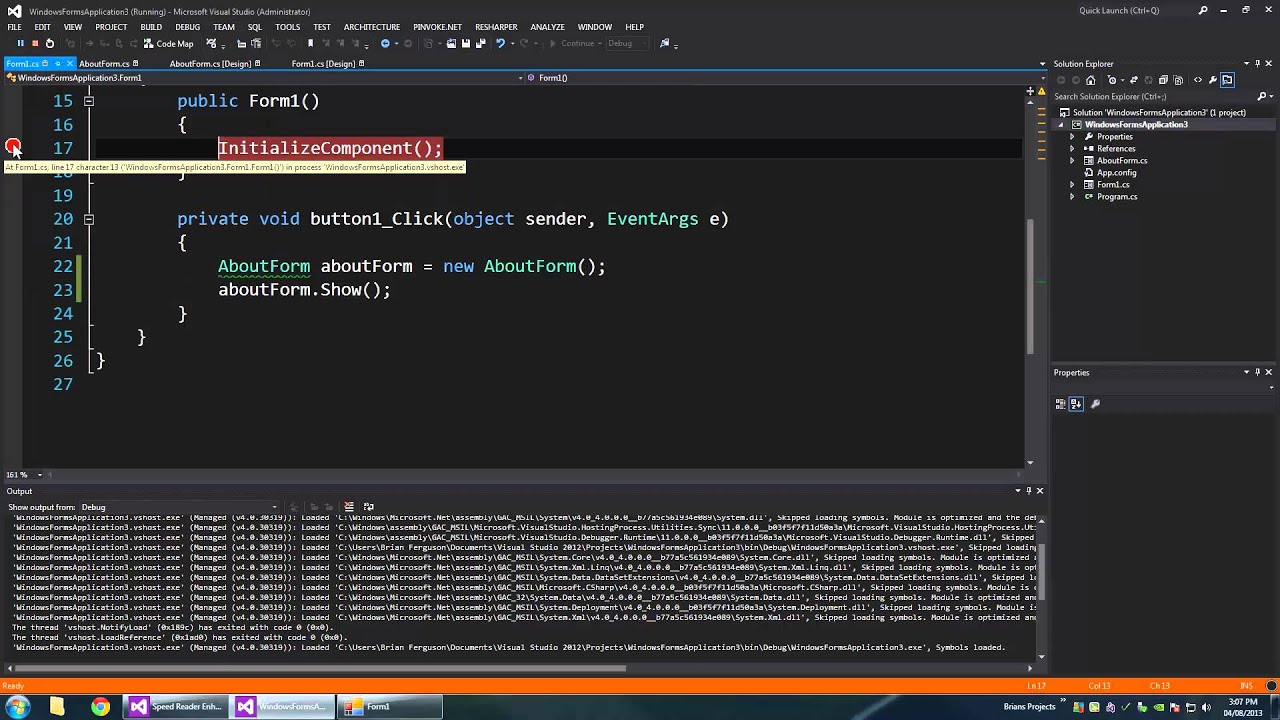Switch to the AboutForm.cs tab
This screenshot has height=720, width=1280.
pos(104,64)
